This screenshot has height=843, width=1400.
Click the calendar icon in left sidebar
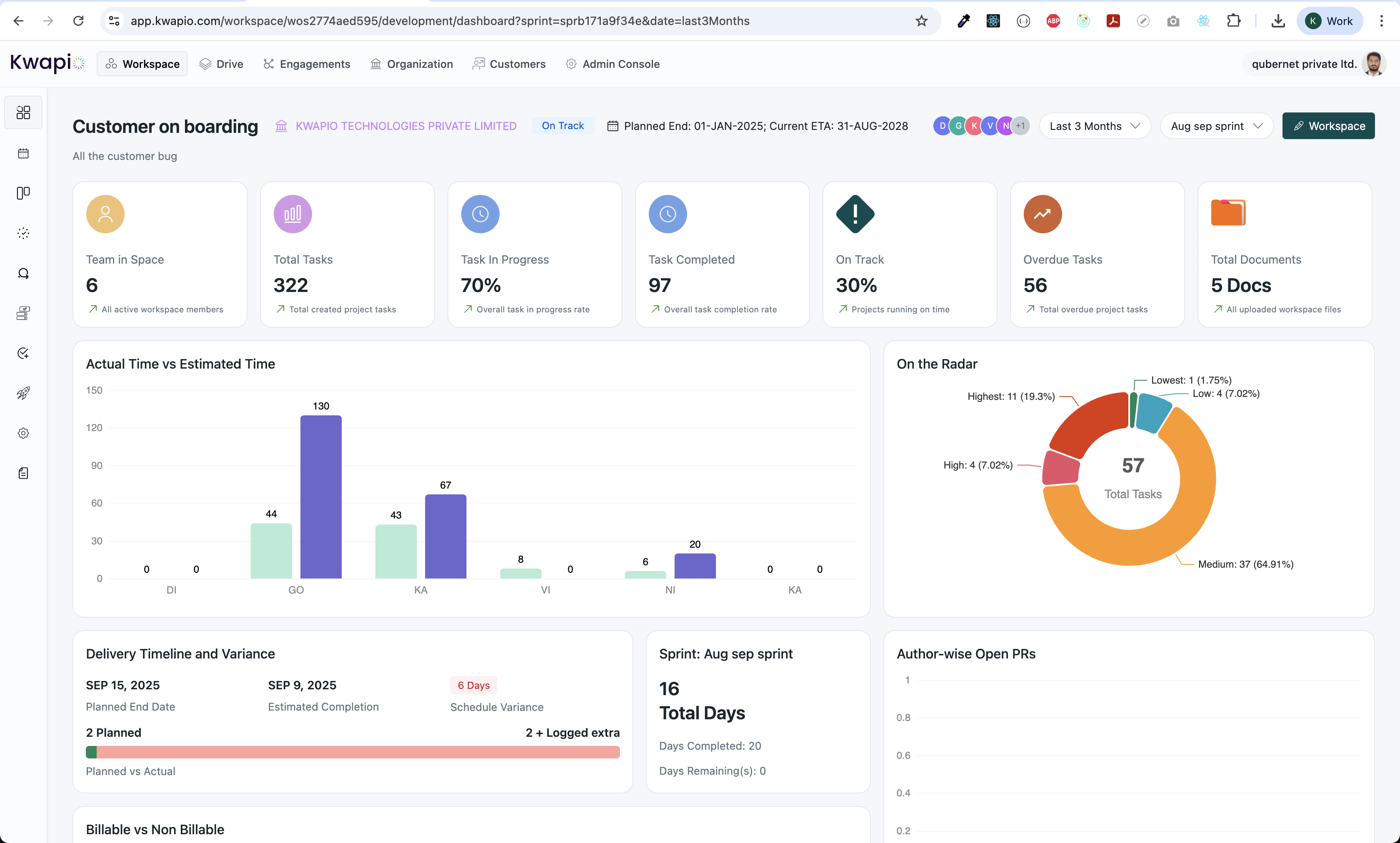(23, 153)
